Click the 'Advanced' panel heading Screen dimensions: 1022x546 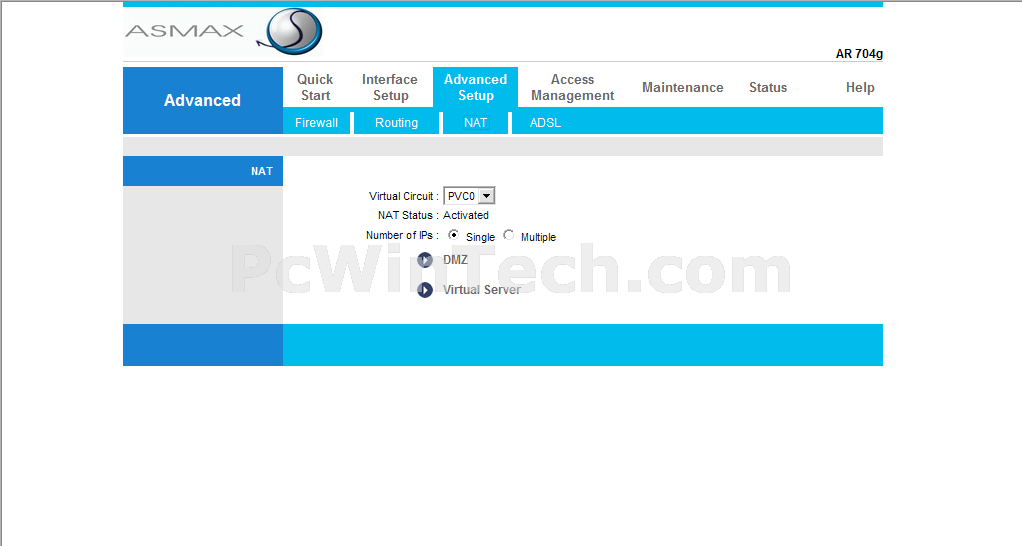pos(202,100)
